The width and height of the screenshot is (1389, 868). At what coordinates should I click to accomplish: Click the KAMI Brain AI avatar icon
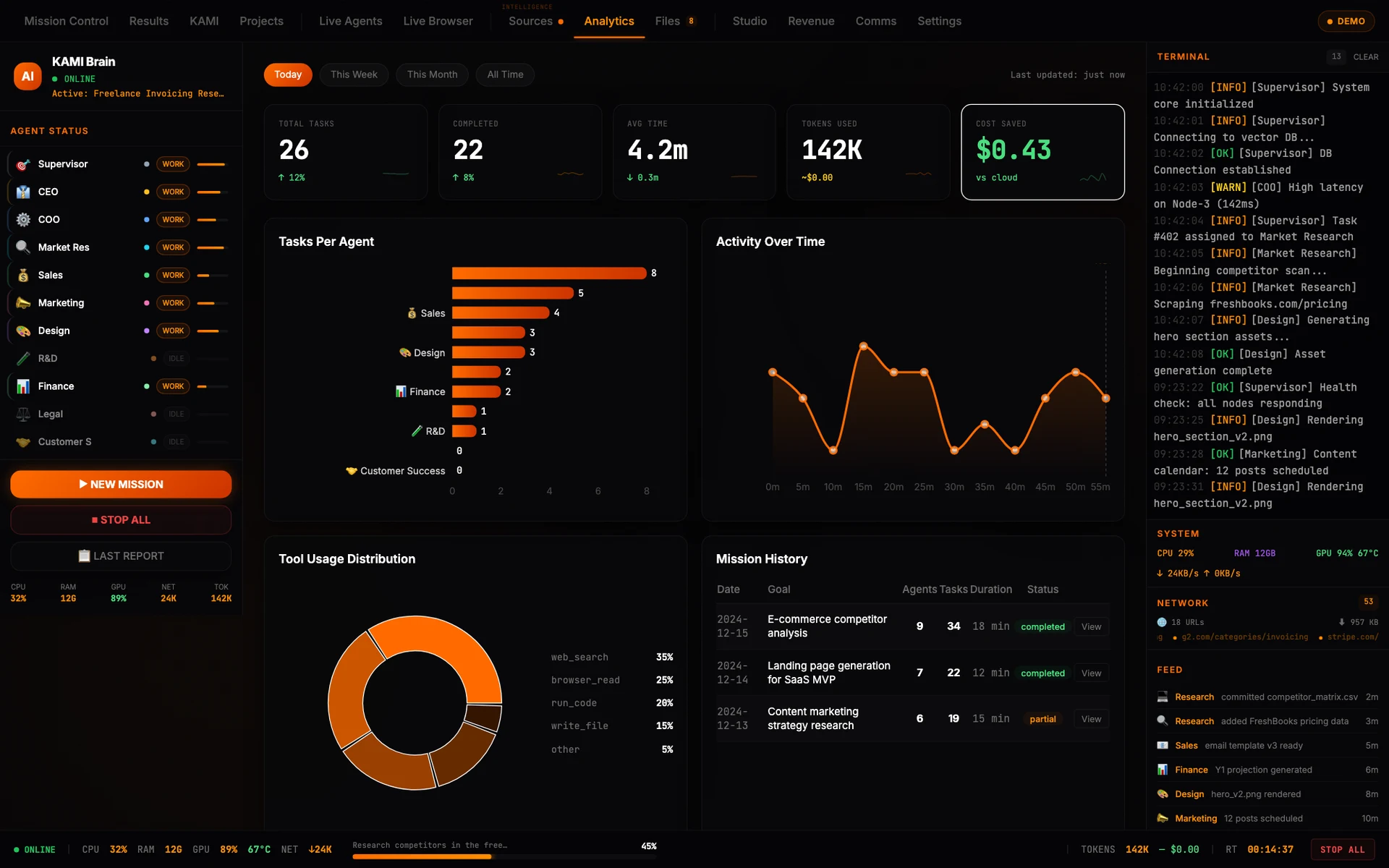pyautogui.click(x=27, y=76)
